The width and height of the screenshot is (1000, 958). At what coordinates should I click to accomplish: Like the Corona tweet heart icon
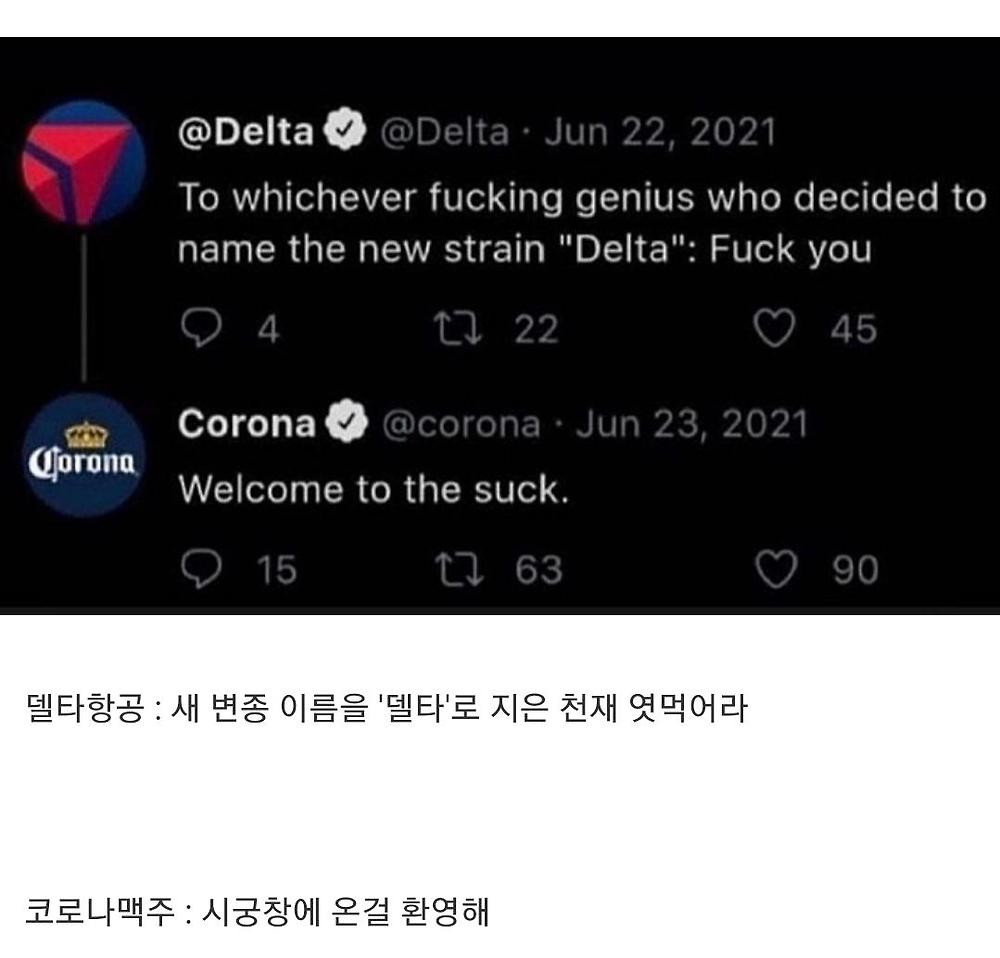pos(773,568)
